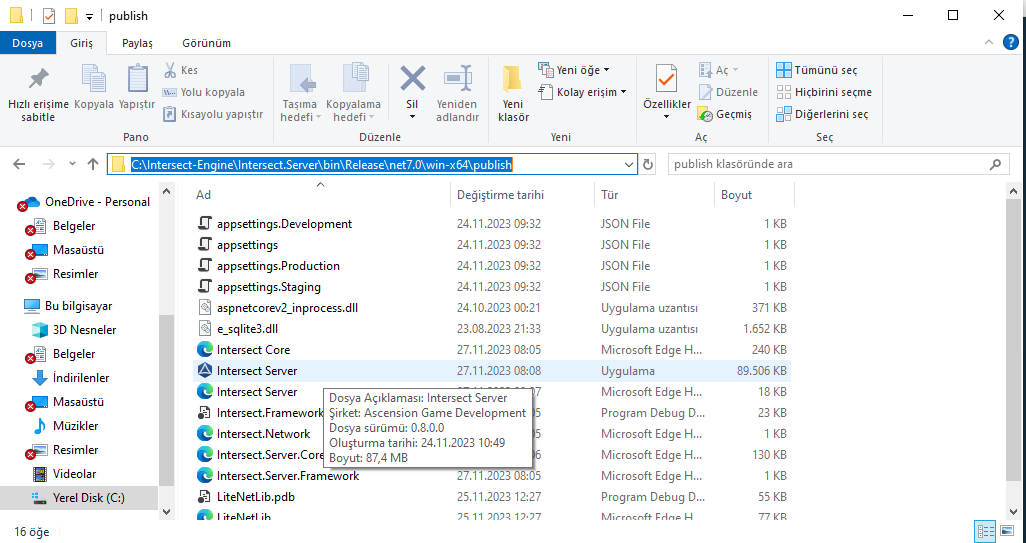Click Hızlı erişime sabitle pin icon
Viewport: 1026px width, 543px height.
tap(38, 78)
